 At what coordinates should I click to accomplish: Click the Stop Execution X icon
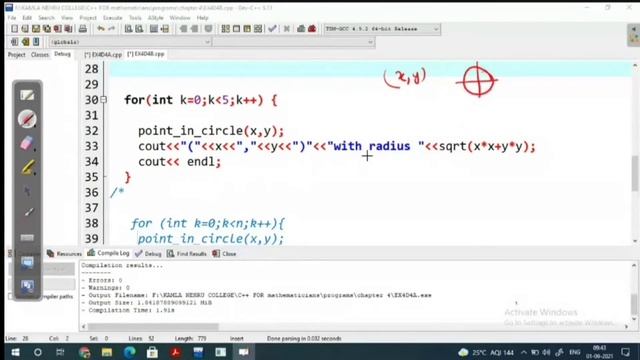(287, 29)
